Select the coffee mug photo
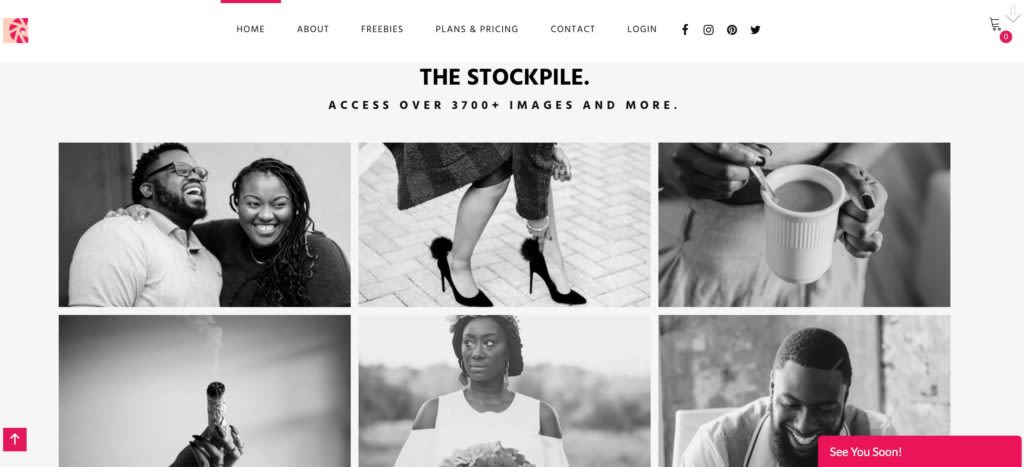Screen dimensions: 1024x467 (x=804, y=225)
